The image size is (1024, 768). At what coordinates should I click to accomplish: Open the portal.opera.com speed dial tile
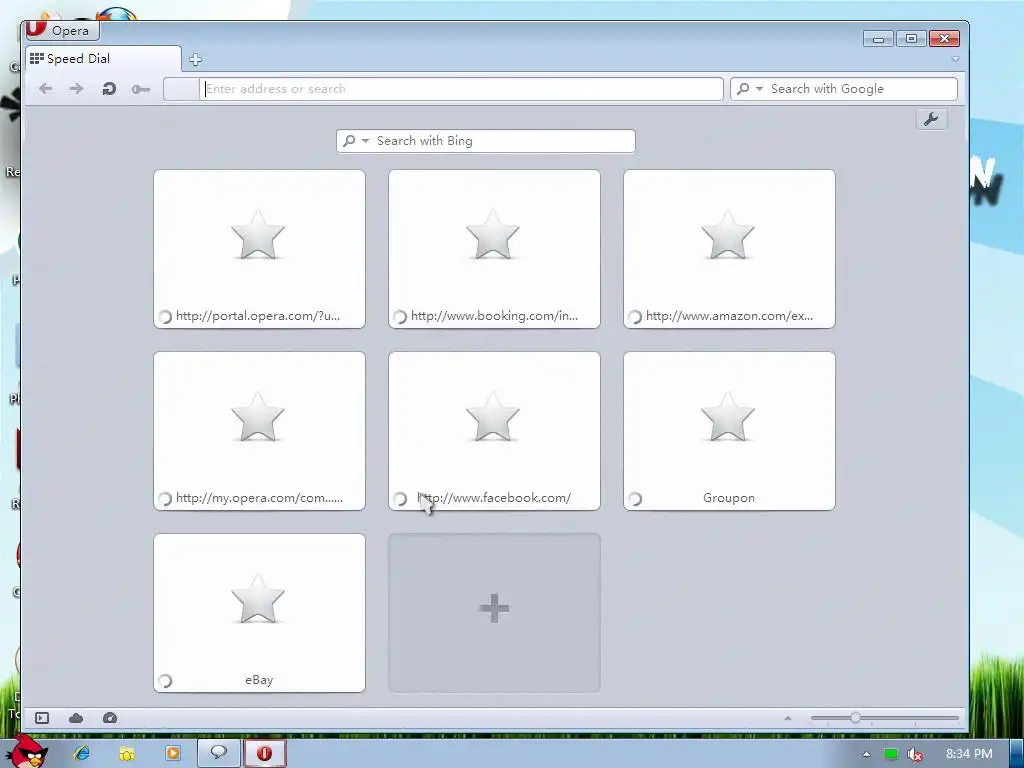coord(259,249)
